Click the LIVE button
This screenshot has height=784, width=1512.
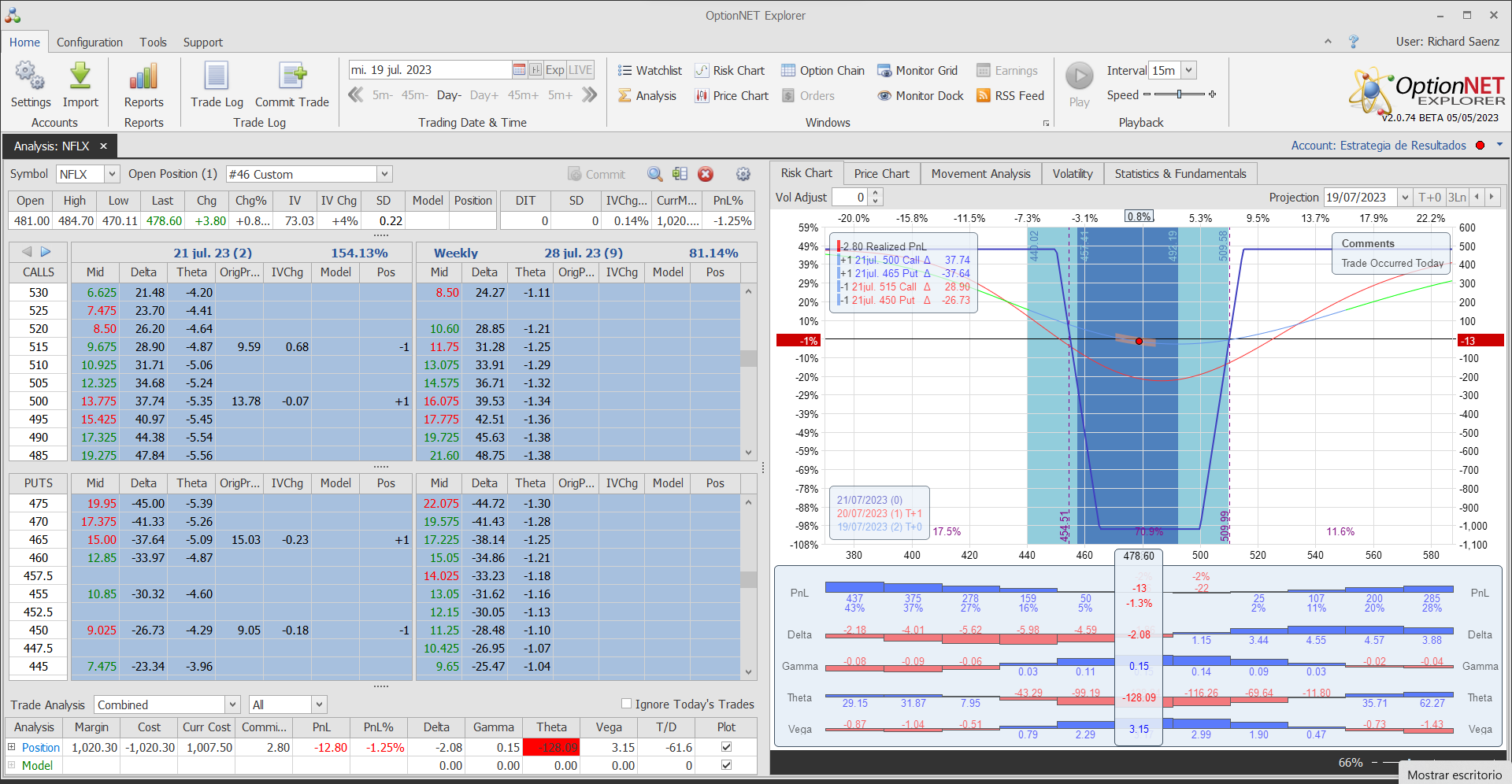[580, 70]
